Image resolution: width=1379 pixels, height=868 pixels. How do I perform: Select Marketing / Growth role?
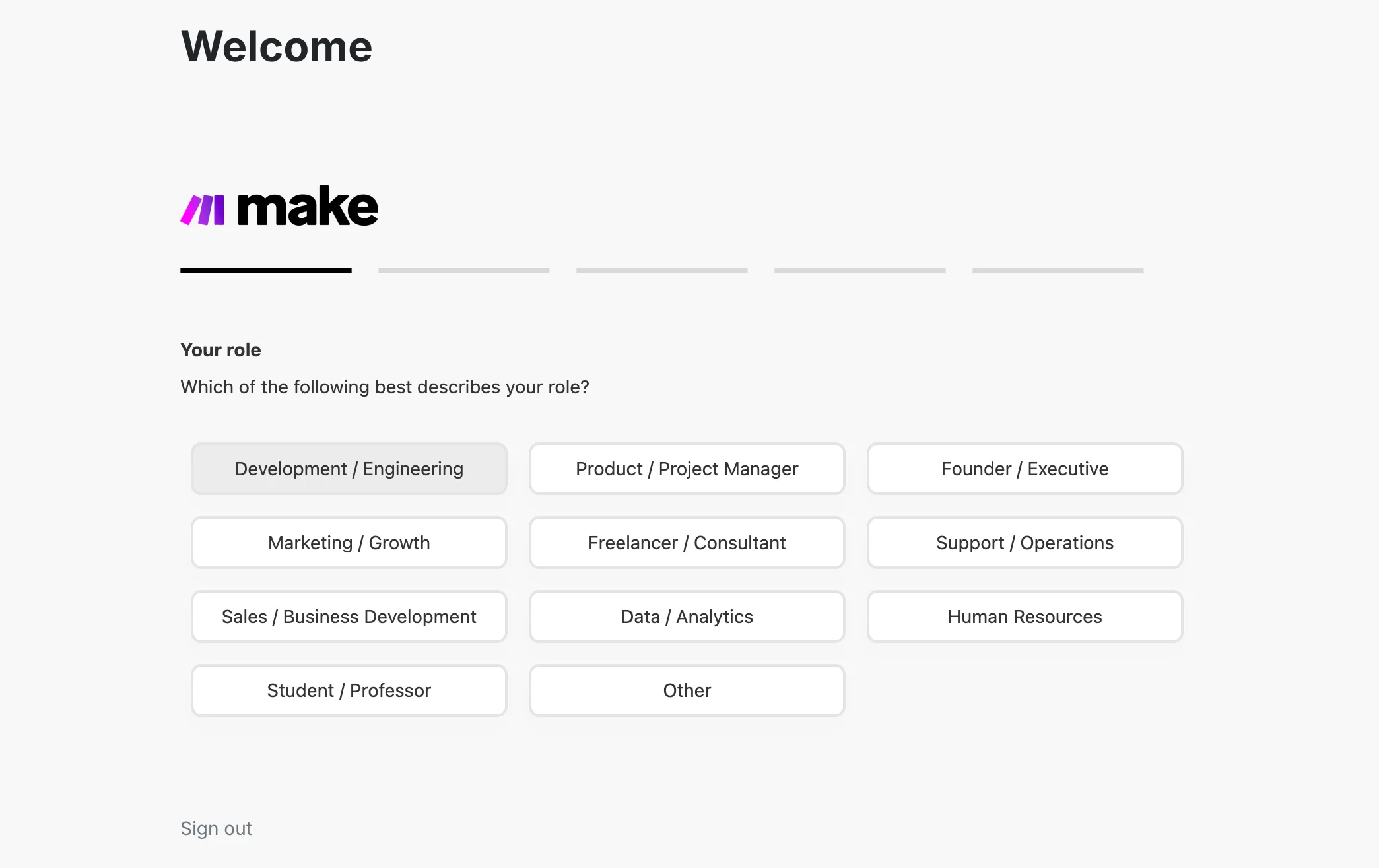tap(349, 543)
